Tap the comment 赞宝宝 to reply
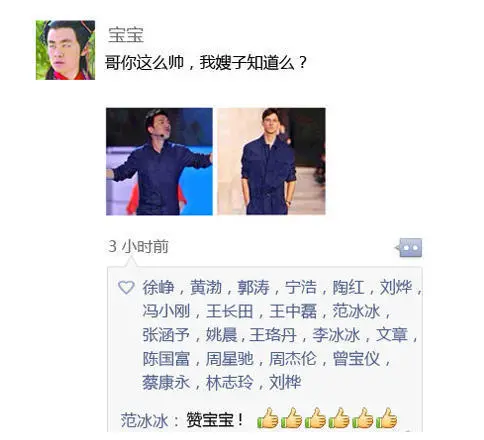This screenshot has height=440, width=484. [x=215, y=420]
